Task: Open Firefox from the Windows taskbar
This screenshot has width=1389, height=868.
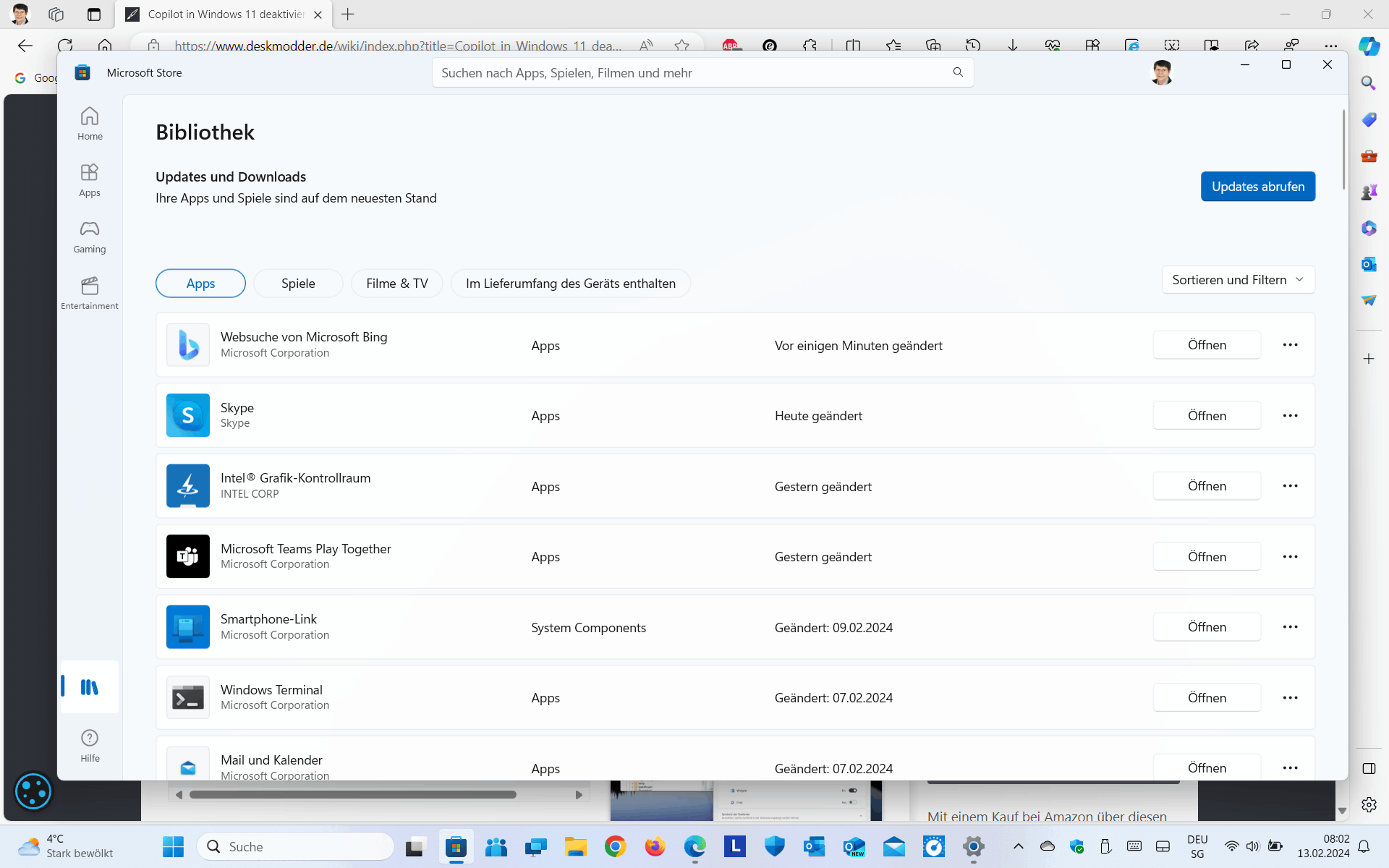Action: [x=655, y=846]
